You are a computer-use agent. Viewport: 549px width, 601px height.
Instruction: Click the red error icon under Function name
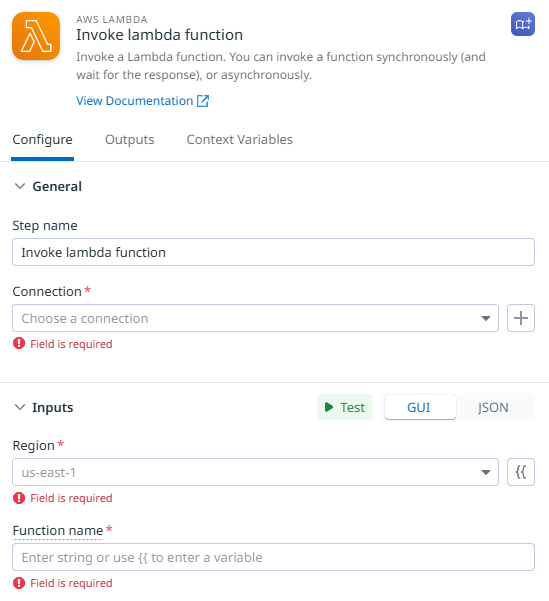(19, 583)
